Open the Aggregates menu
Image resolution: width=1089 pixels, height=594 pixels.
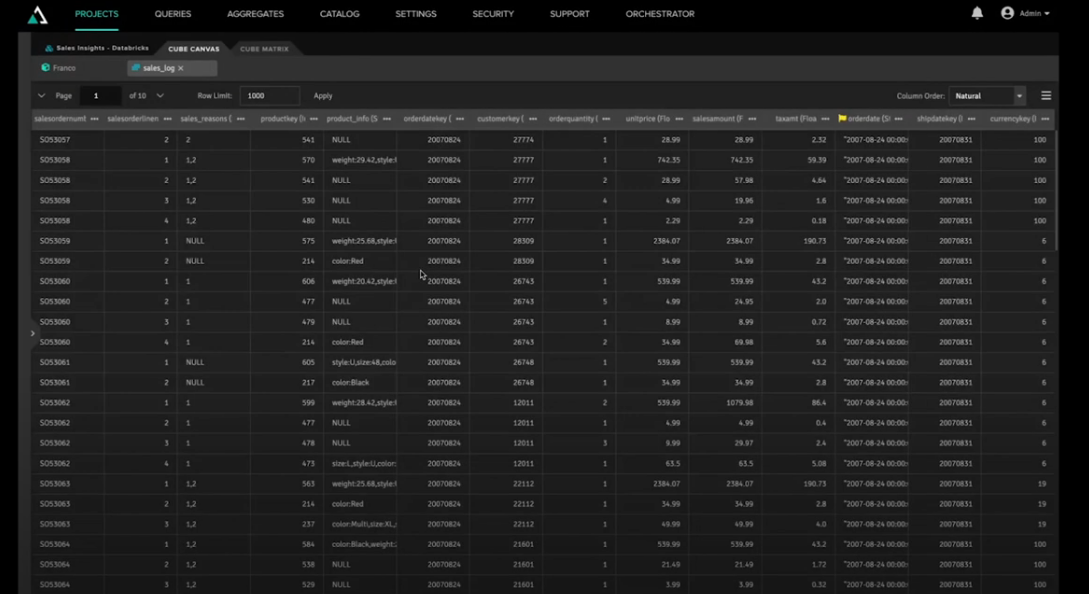256,14
